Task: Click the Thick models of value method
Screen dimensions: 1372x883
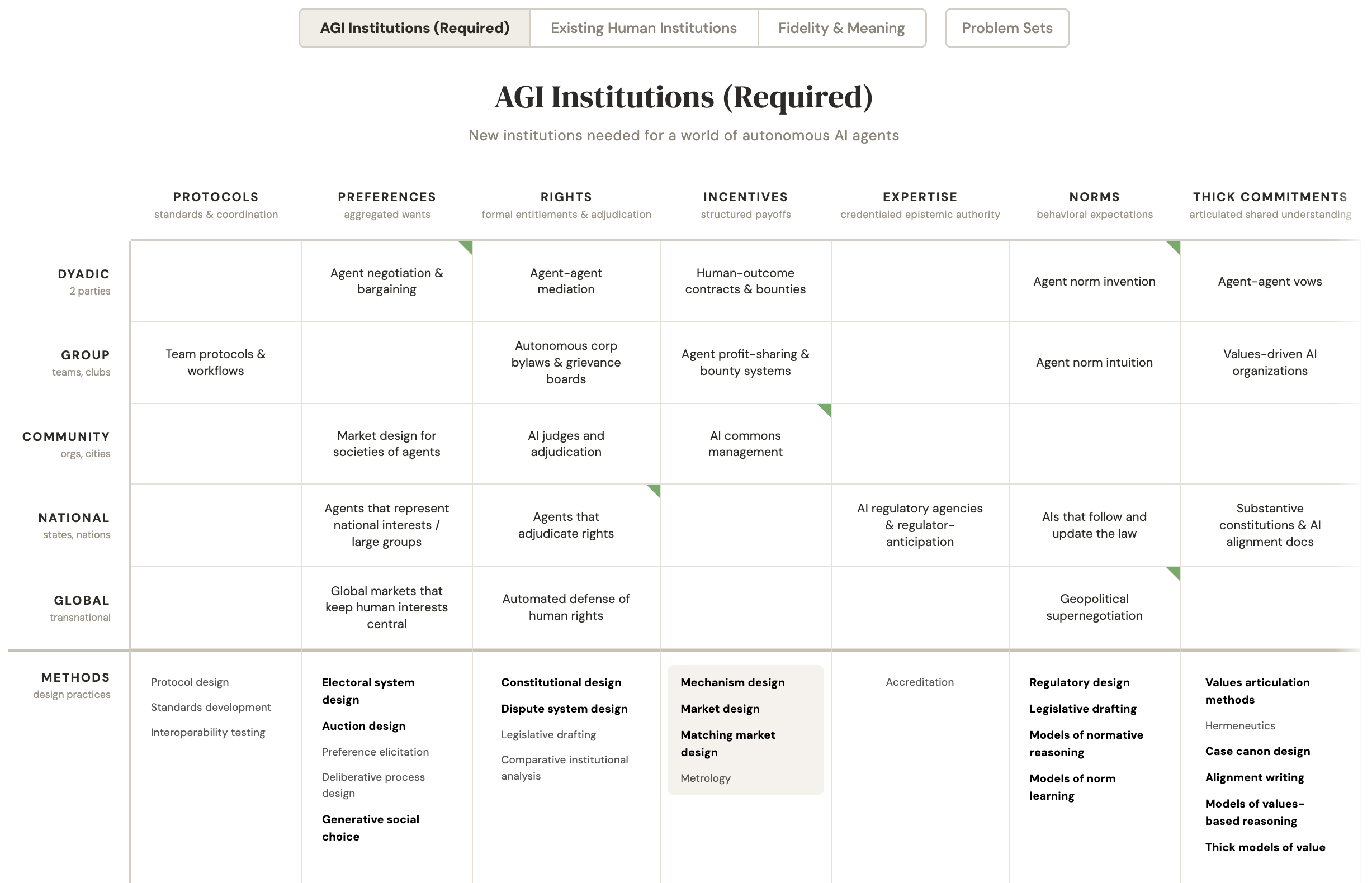Action: point(1265,847)
